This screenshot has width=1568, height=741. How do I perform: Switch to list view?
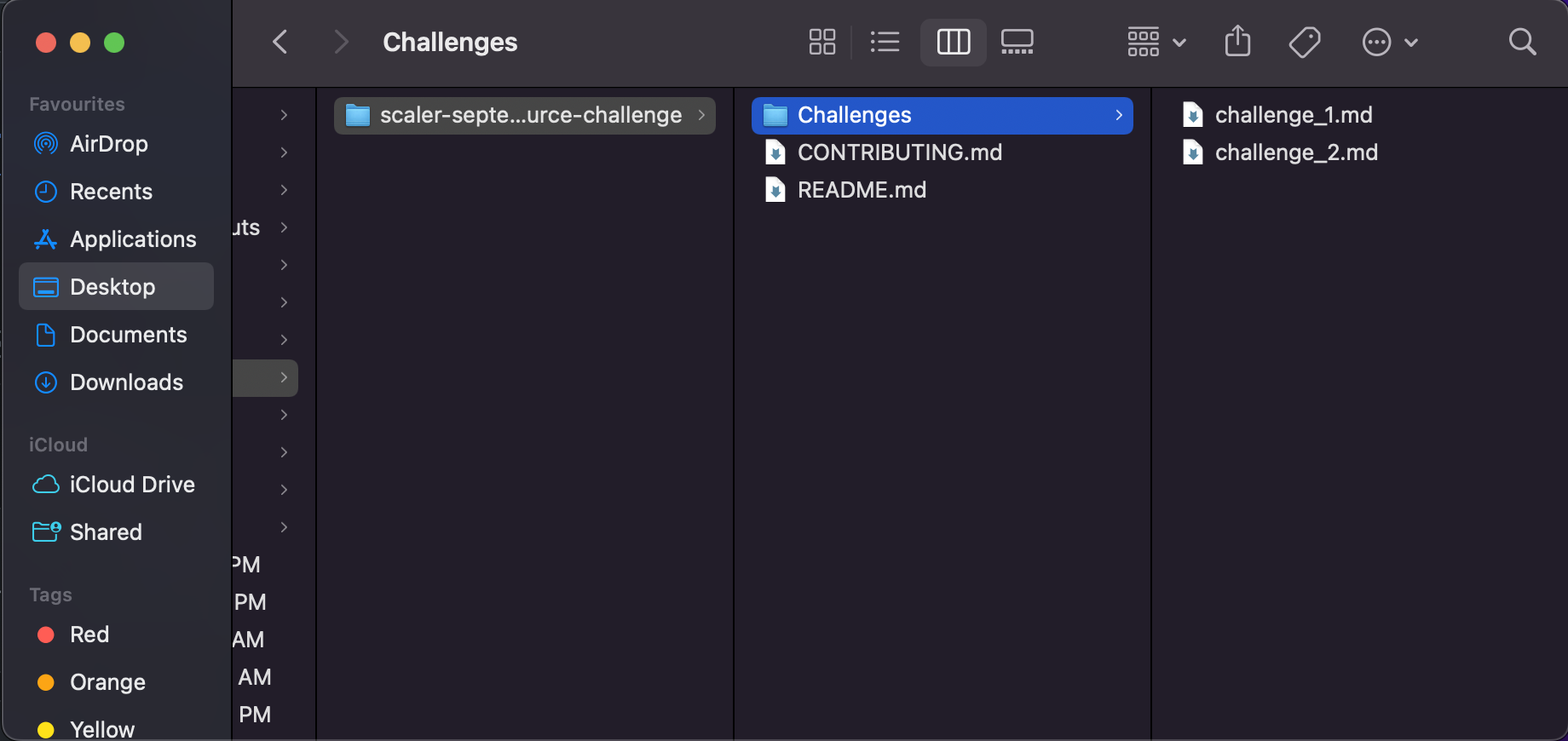(x=885, y=42)
